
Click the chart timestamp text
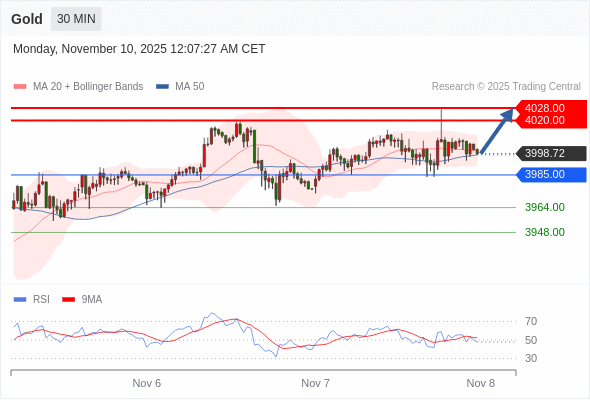click(x=139, y=49)
